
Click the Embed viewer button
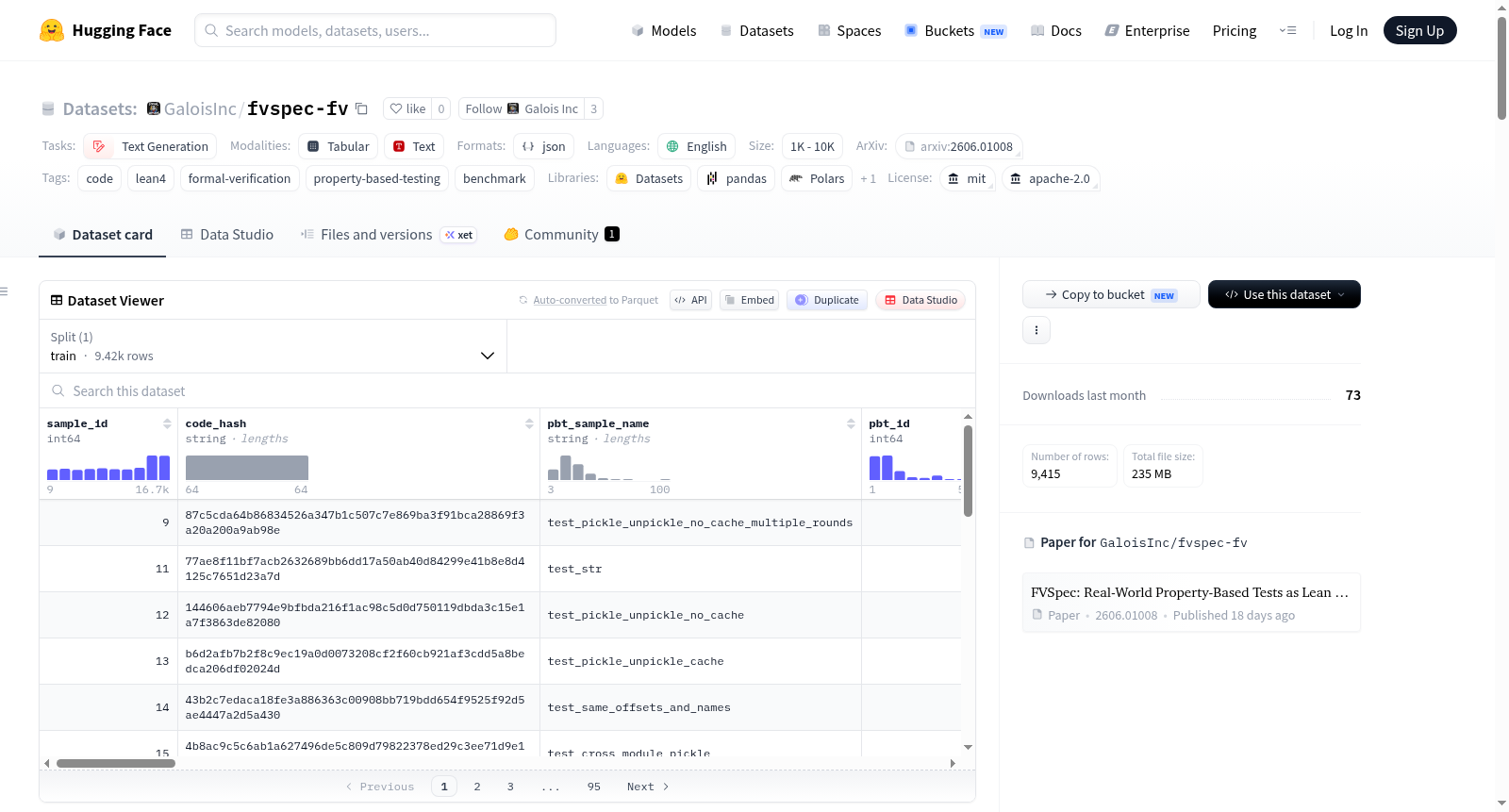tap(749, 300)
